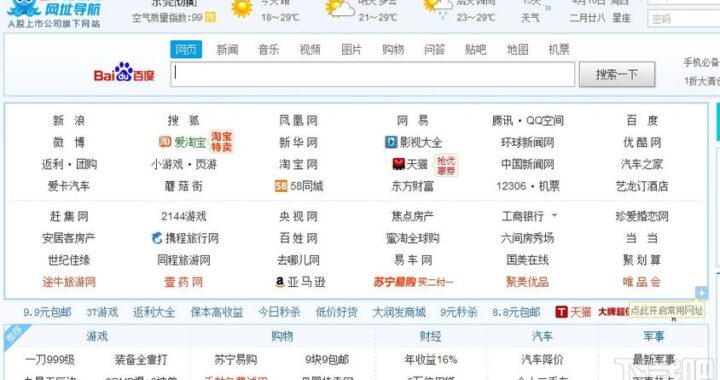Open the 东方财富 link
This screenshot has width=720, height=380.
(x=413, y=186)
